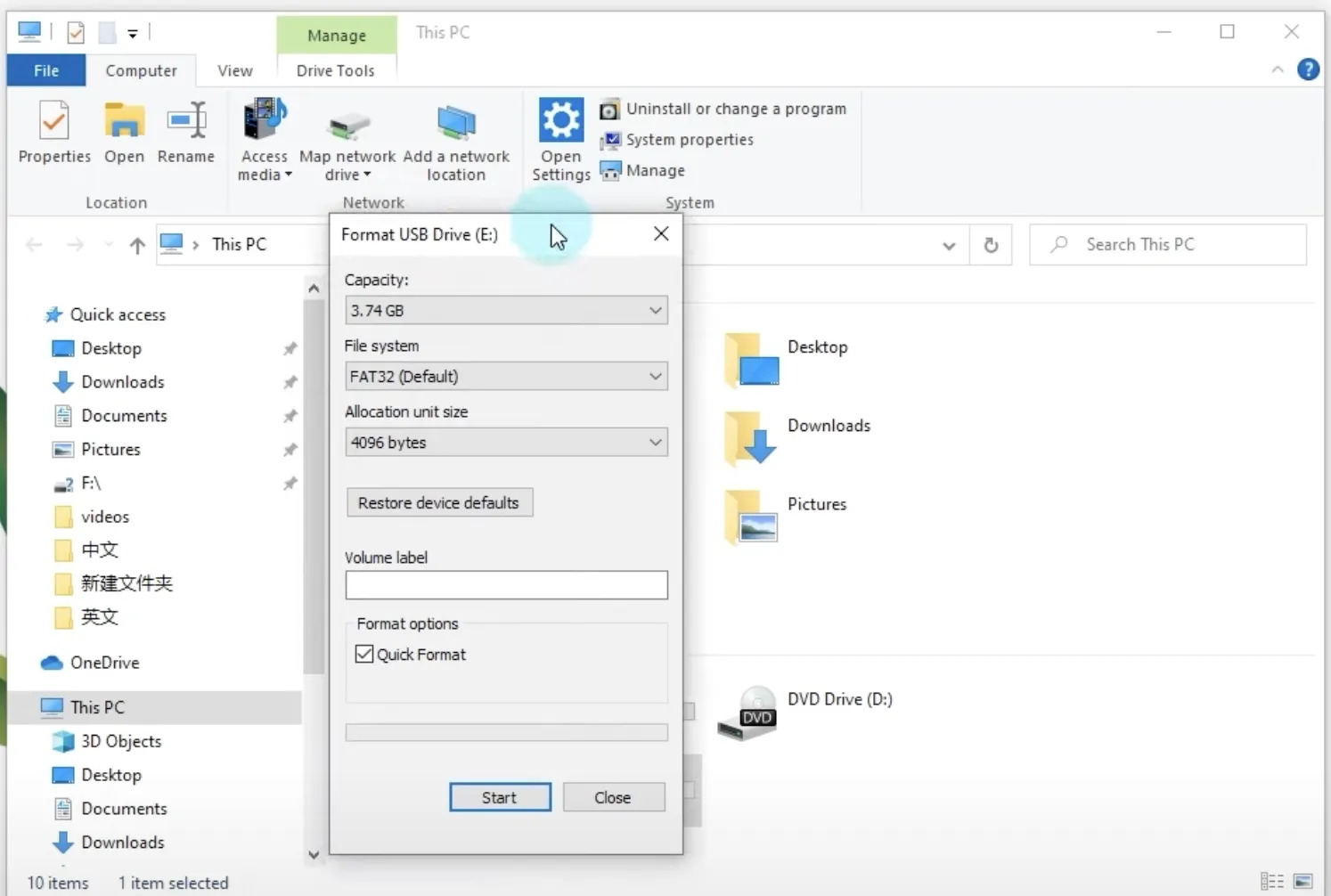Expand the address bar history dropdown
1331x896 pixels.
pyautogui.click(x=949, y=246)
